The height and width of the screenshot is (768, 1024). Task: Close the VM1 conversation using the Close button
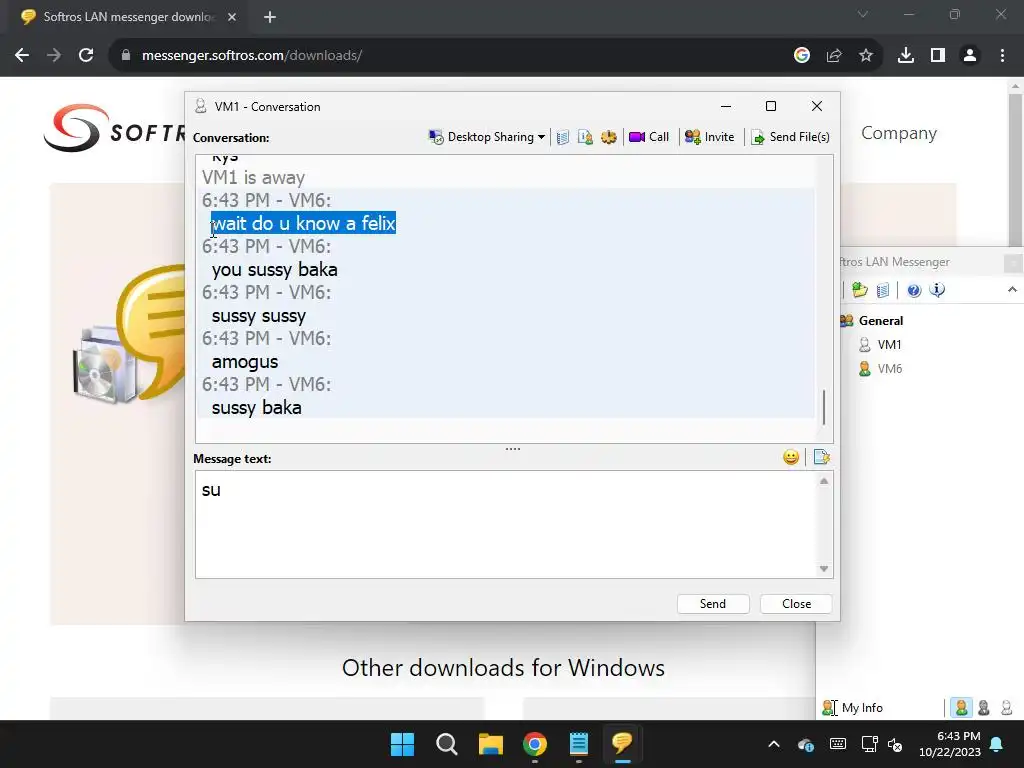796,604
